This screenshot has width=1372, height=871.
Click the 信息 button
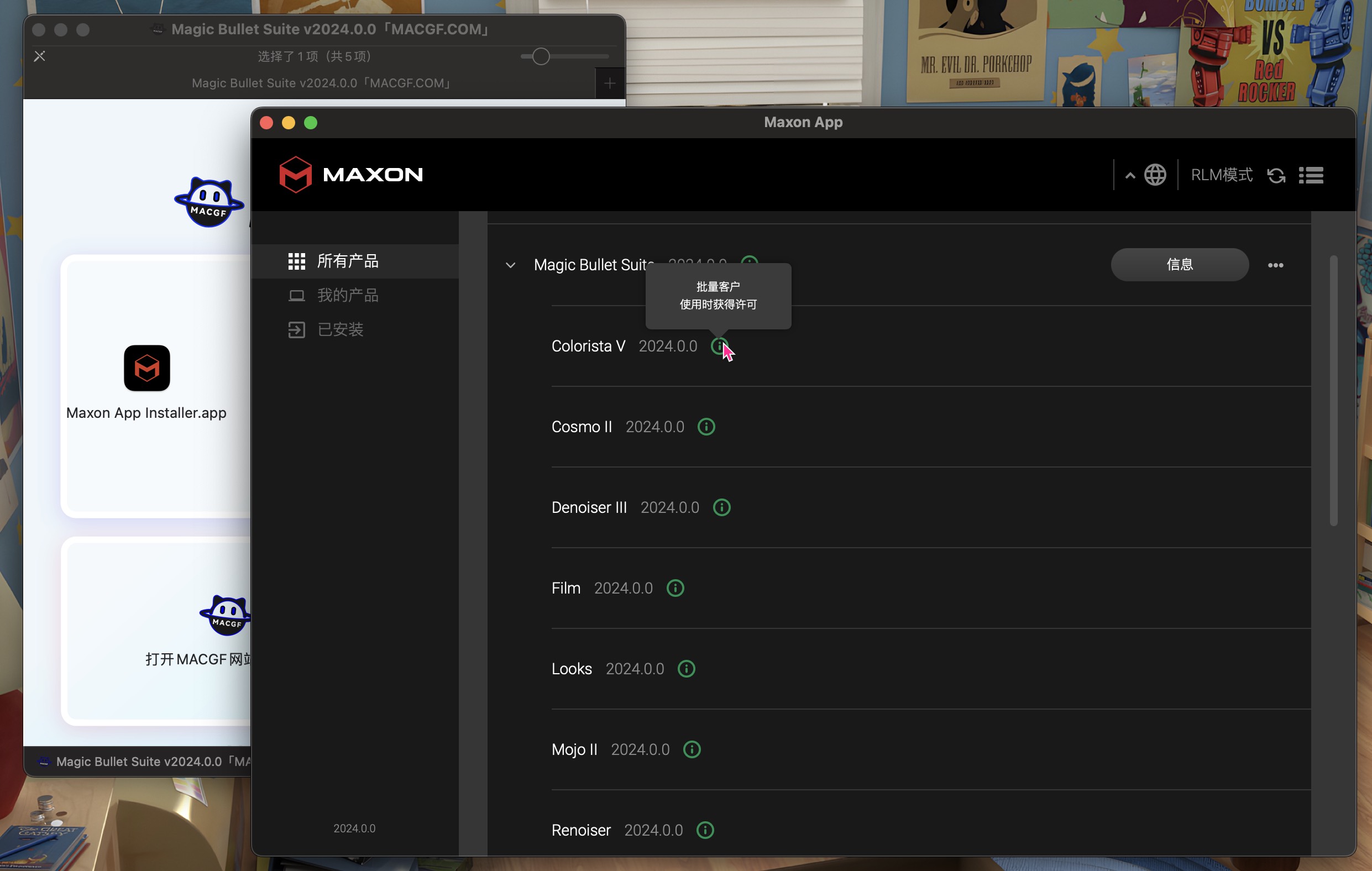tap(1180, 264)
